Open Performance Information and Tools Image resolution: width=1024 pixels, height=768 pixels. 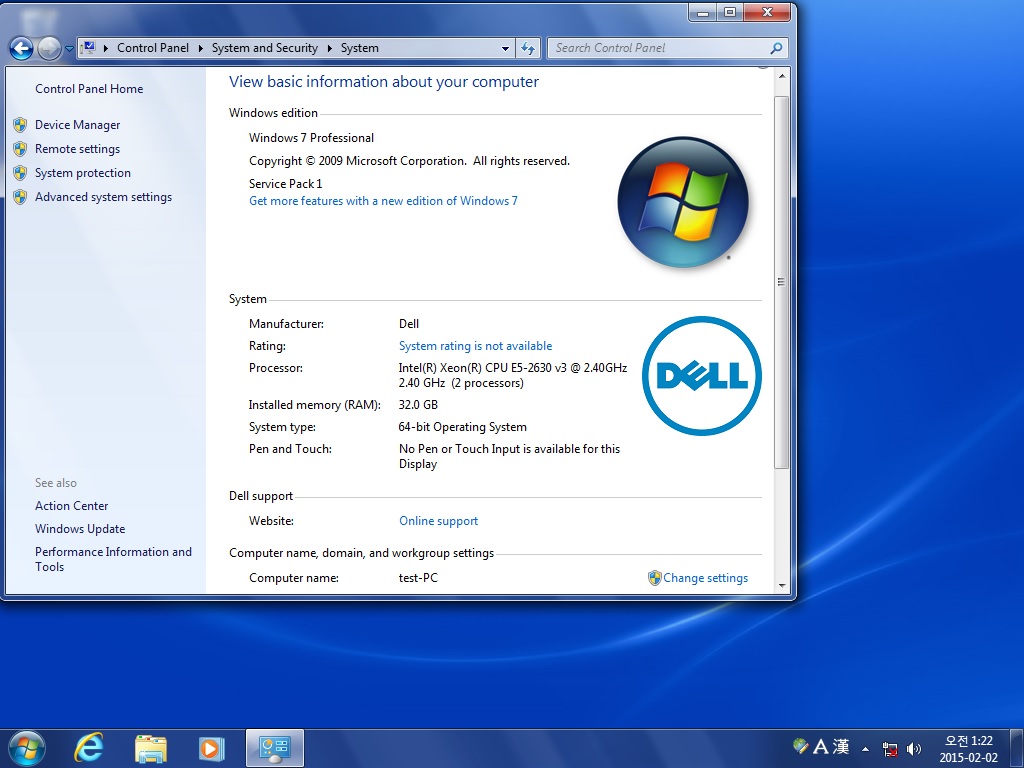[x=113, y=559]
